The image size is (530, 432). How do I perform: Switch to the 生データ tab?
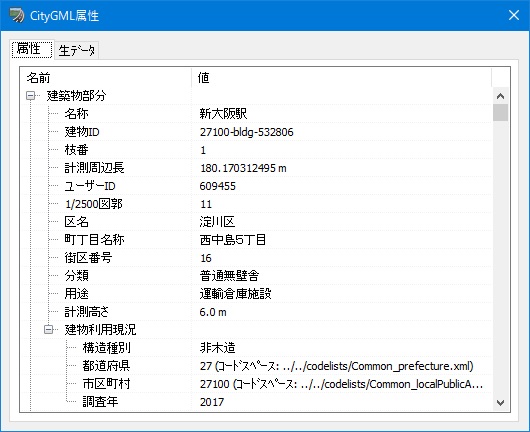(x=77, y=50)
